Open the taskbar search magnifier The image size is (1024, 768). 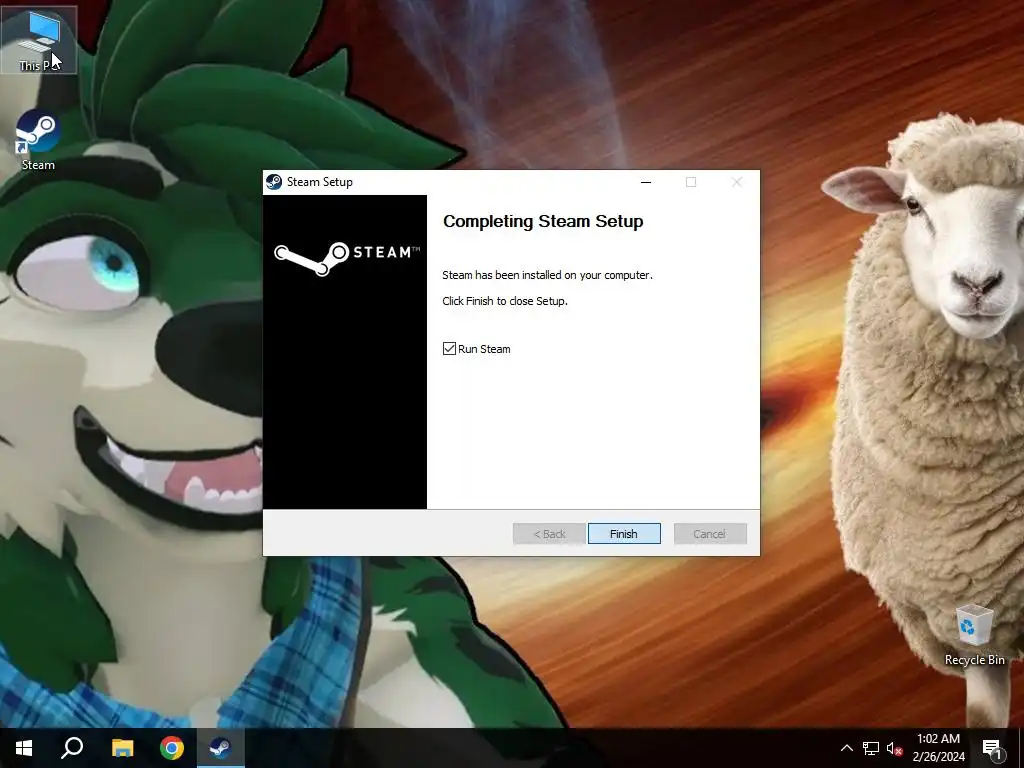point(72,748)
